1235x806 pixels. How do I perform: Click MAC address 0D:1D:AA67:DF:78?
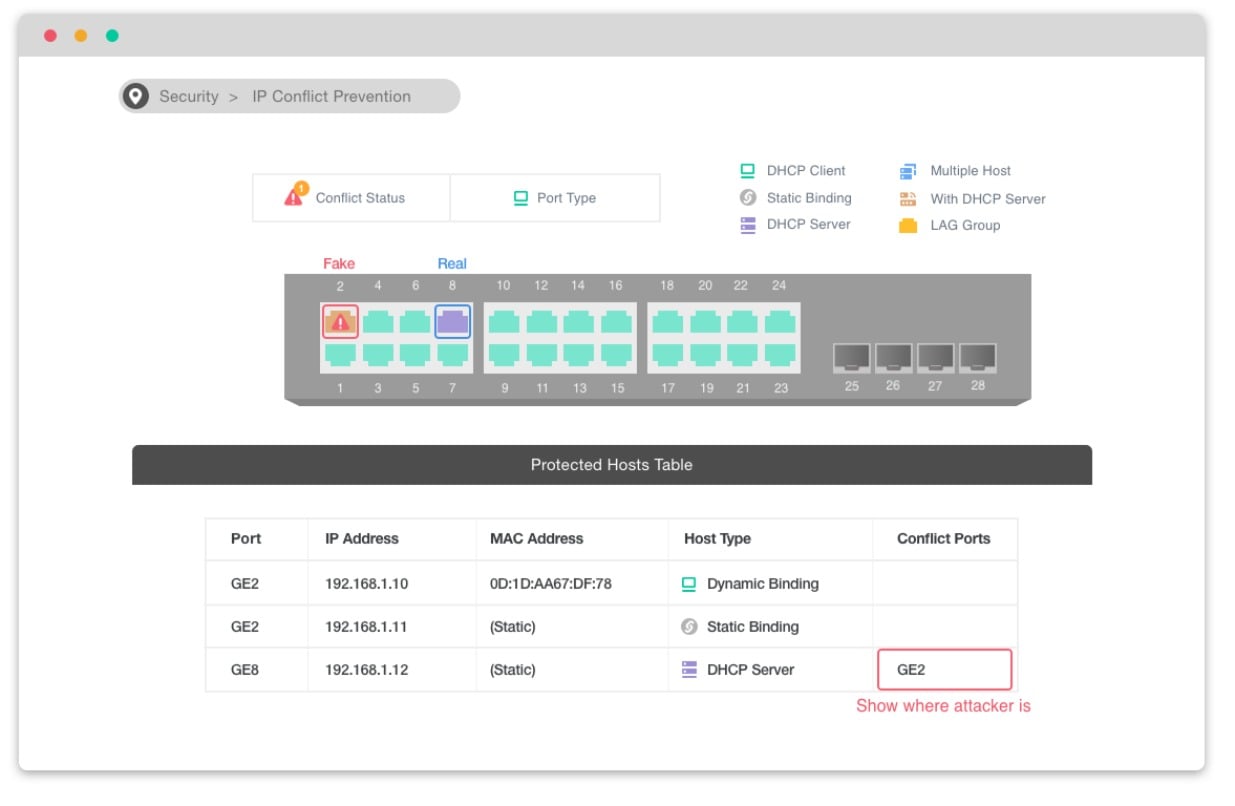(x=551, y=584)
